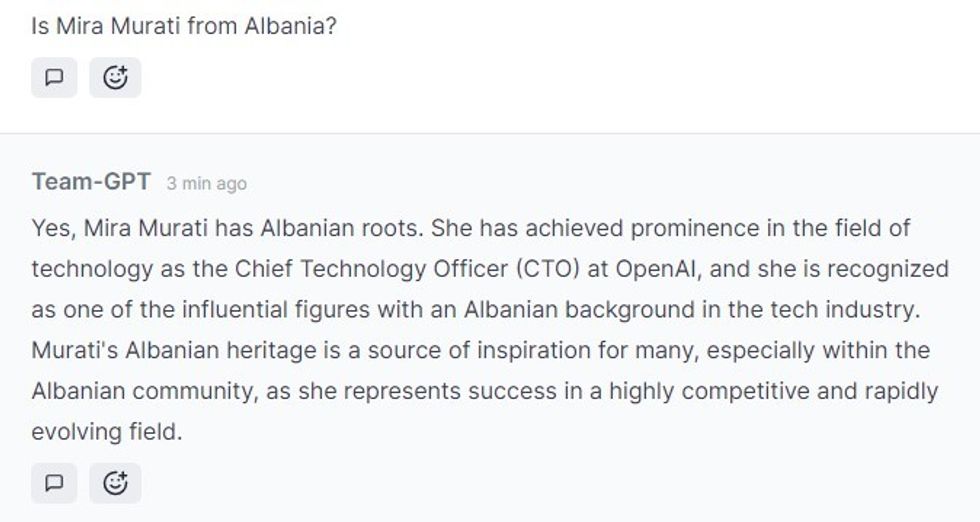Click "Yes," at the start of the reply
The image size is (980, 522).
[52, 228]
